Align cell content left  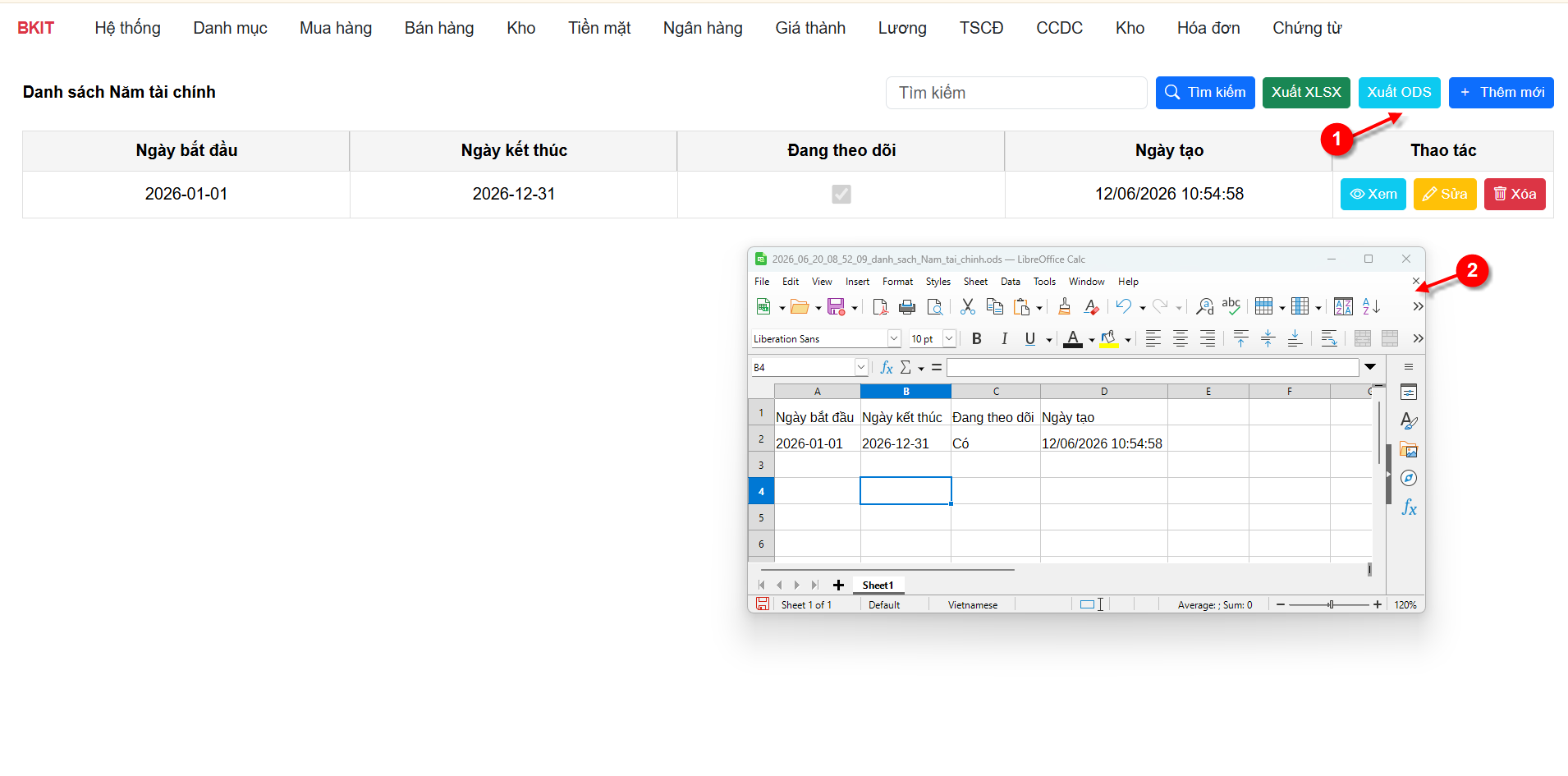pos(1153,339)
